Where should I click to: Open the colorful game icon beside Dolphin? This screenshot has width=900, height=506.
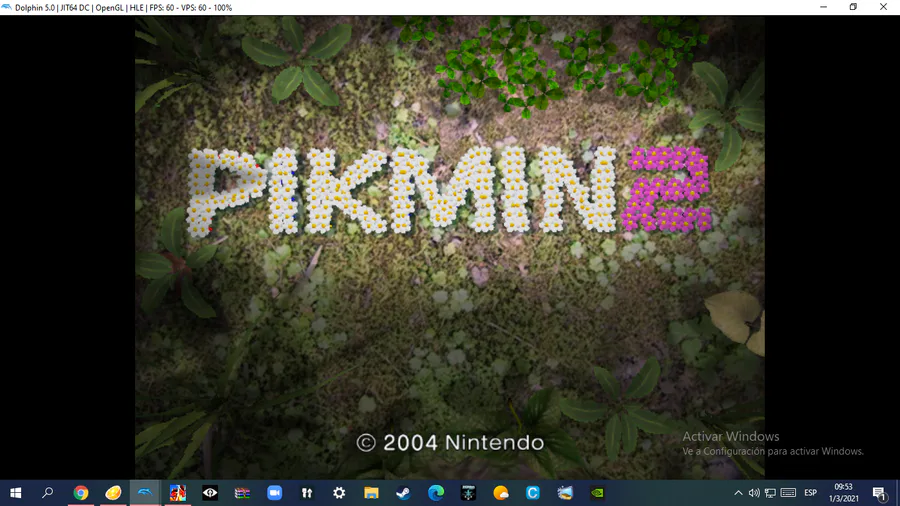point(177,493)
